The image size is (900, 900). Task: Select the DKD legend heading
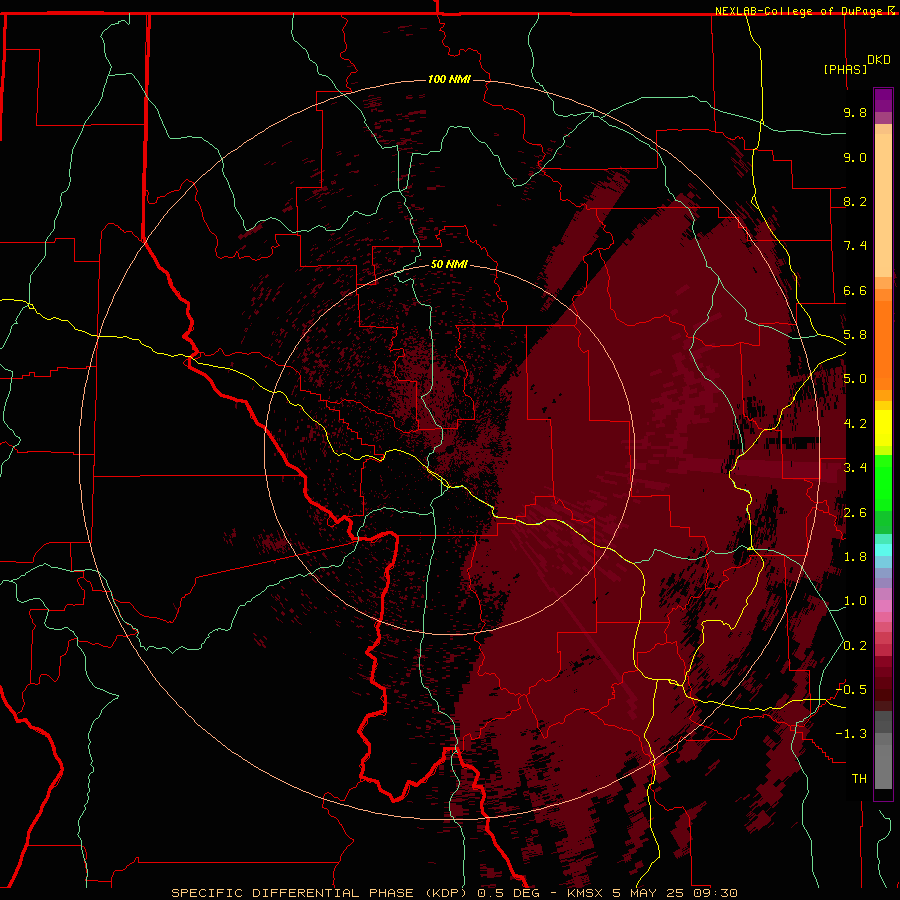pyautogui.click(x=879, y=60)
